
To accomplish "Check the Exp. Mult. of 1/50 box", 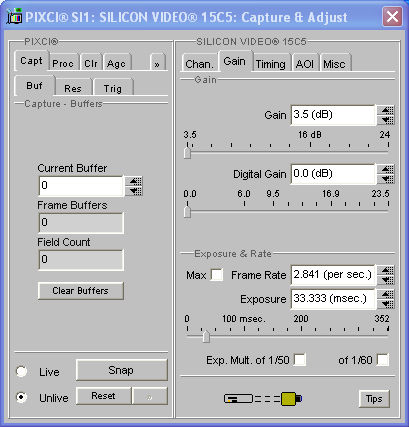I will [300, 360].
